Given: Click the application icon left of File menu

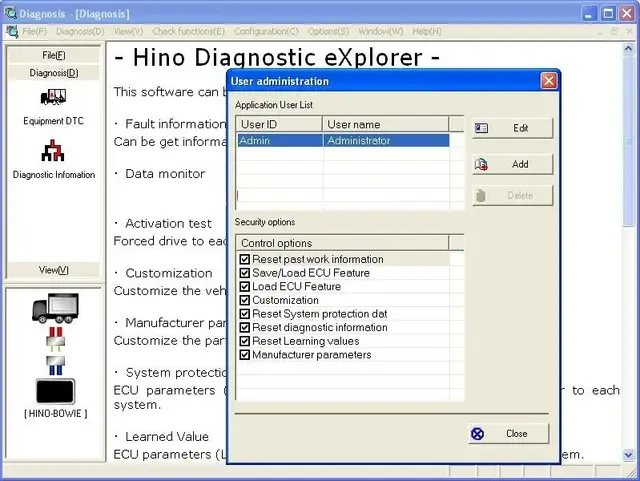Looking at the screenshot, I should point(12,31).
